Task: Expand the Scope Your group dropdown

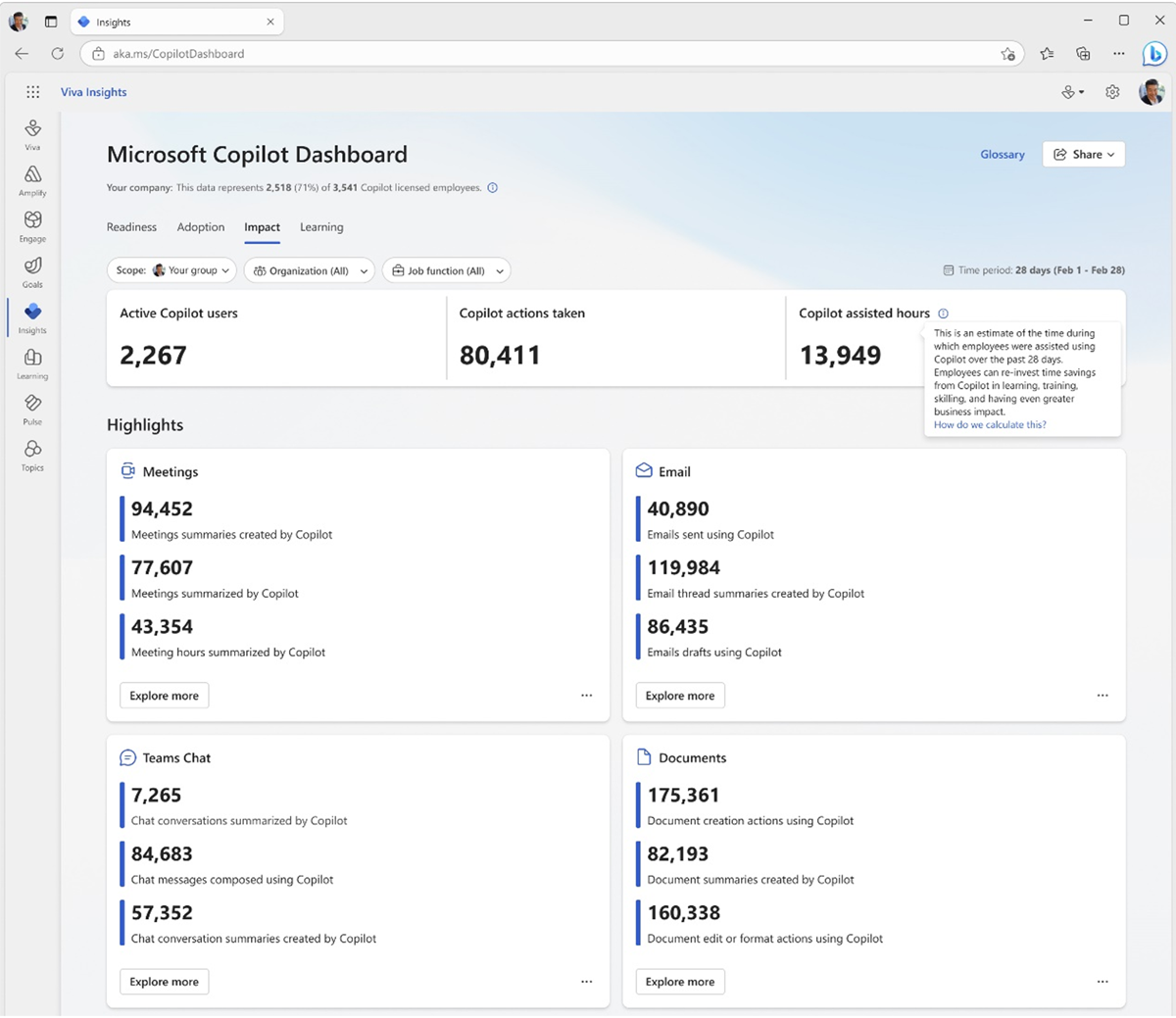Action: point(171,270)
